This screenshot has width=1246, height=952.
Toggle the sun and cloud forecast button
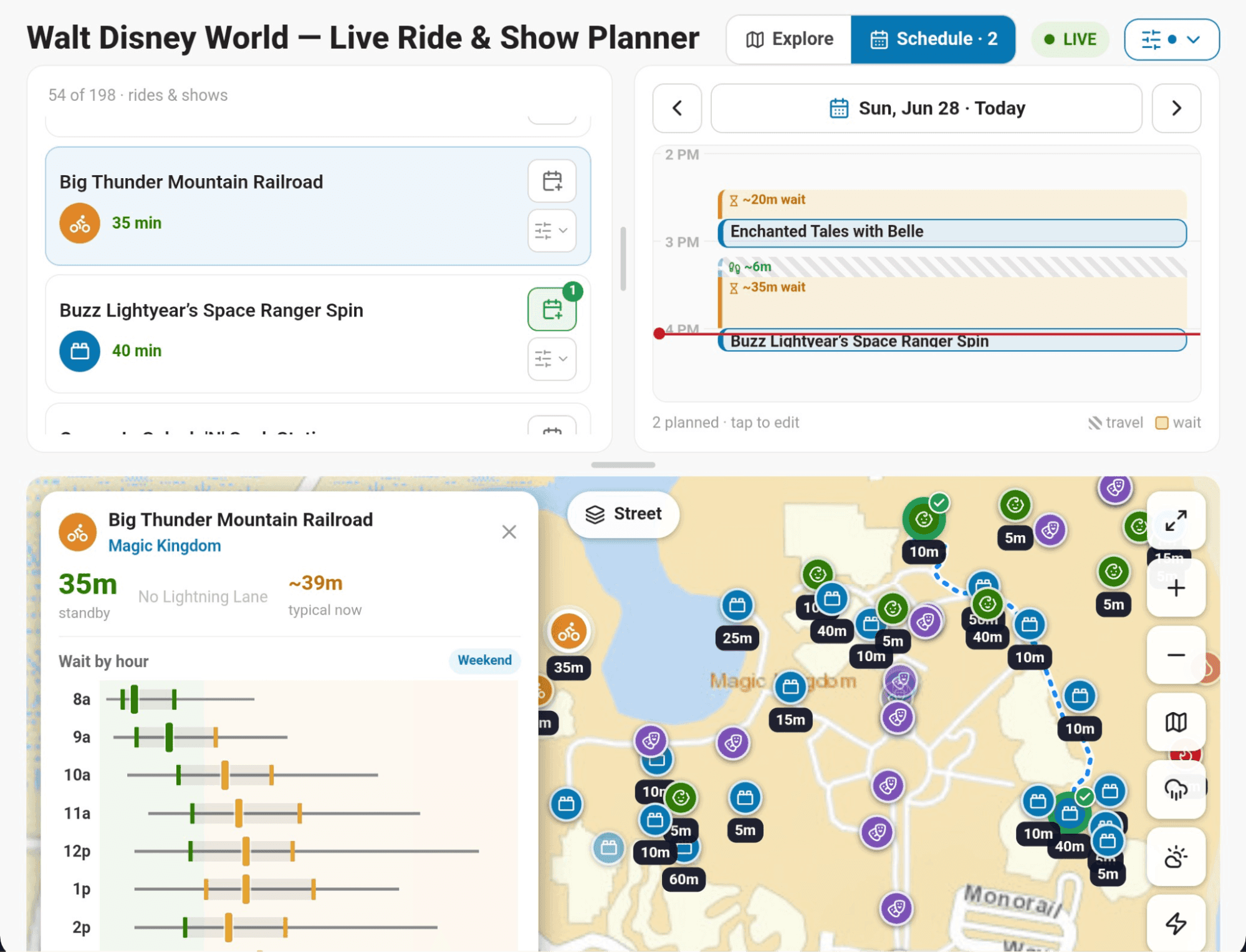point(1176,857)
